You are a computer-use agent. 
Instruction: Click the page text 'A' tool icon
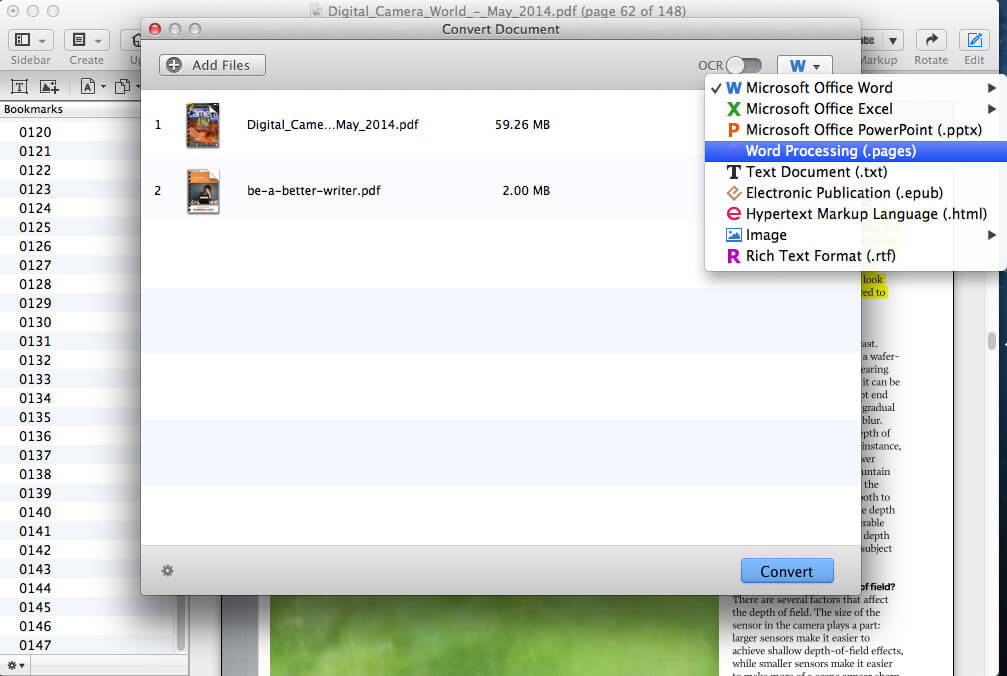pyautogui.click(x=88, y=86)
